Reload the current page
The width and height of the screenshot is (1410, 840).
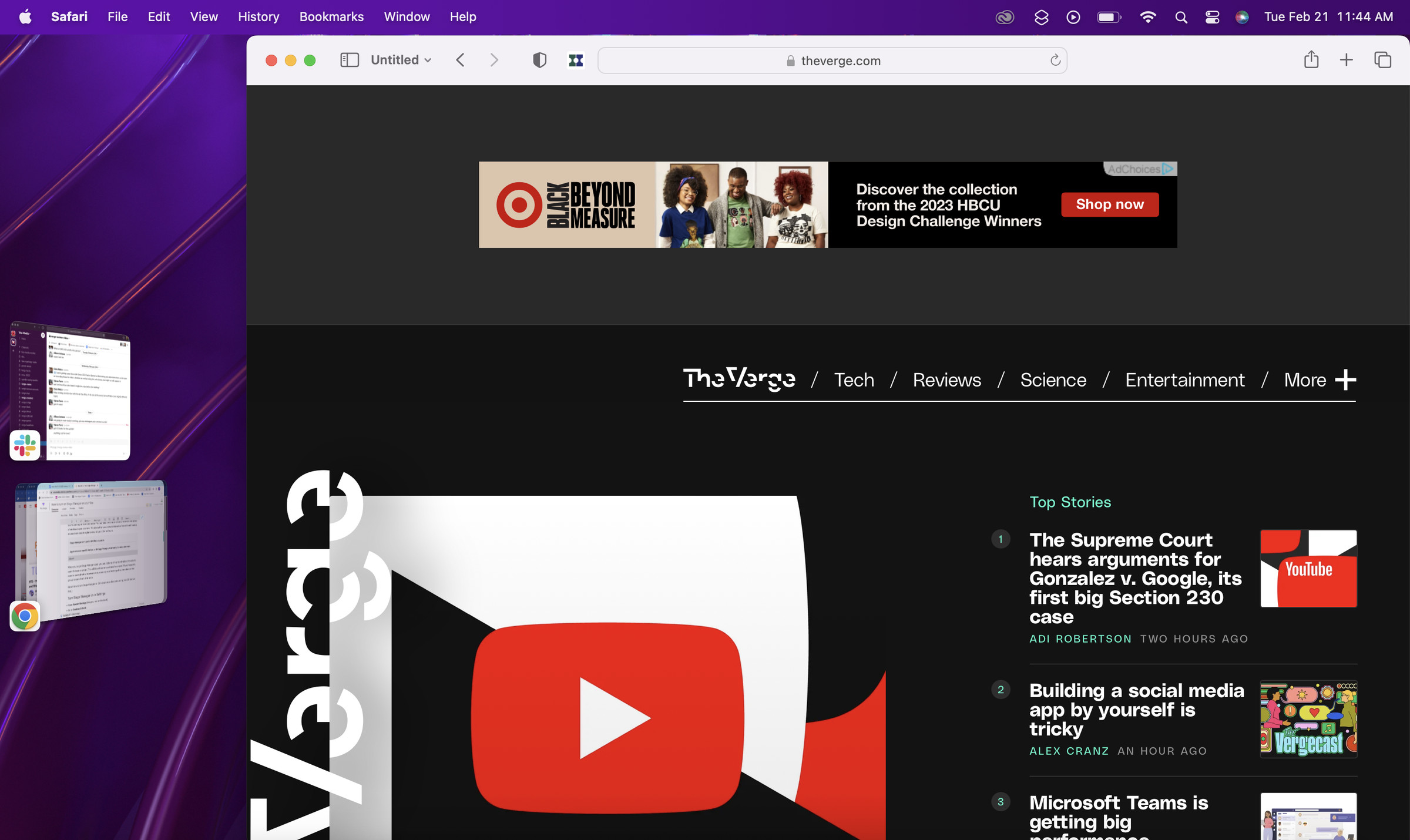(x=1055, y=60)
